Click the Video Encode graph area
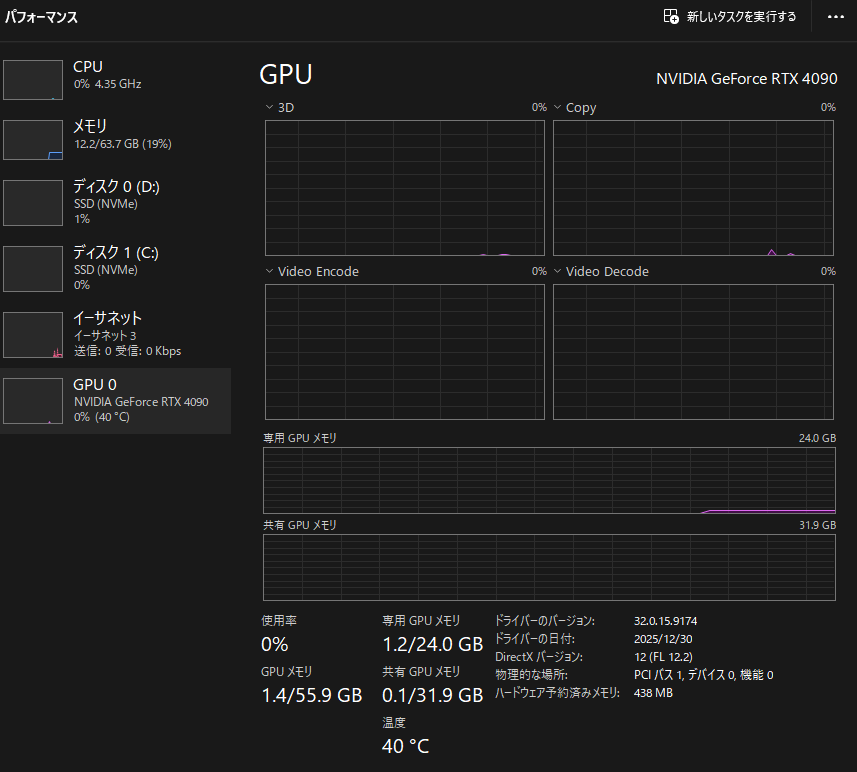Screen dimensions: 857x772 click(x=404, y=352)
